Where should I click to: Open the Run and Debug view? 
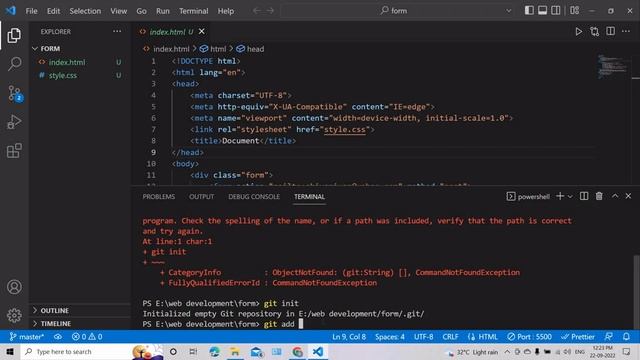pos(14,122)
